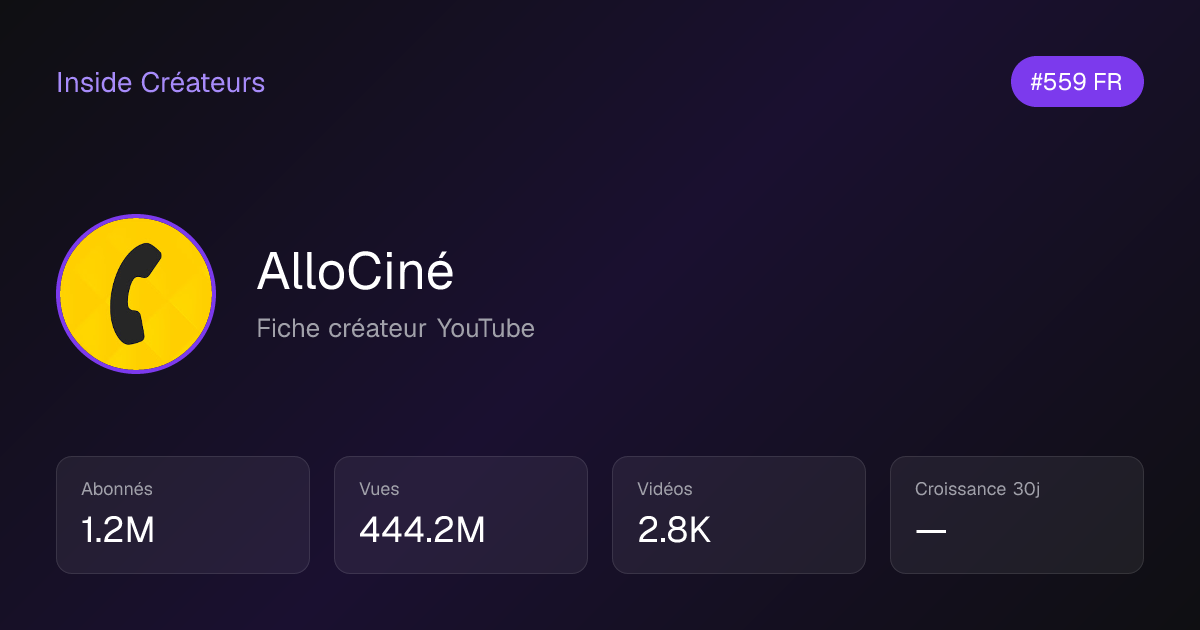Click the purple ring around the avatar
1200x630 pixels.
(x=136, y=216)
